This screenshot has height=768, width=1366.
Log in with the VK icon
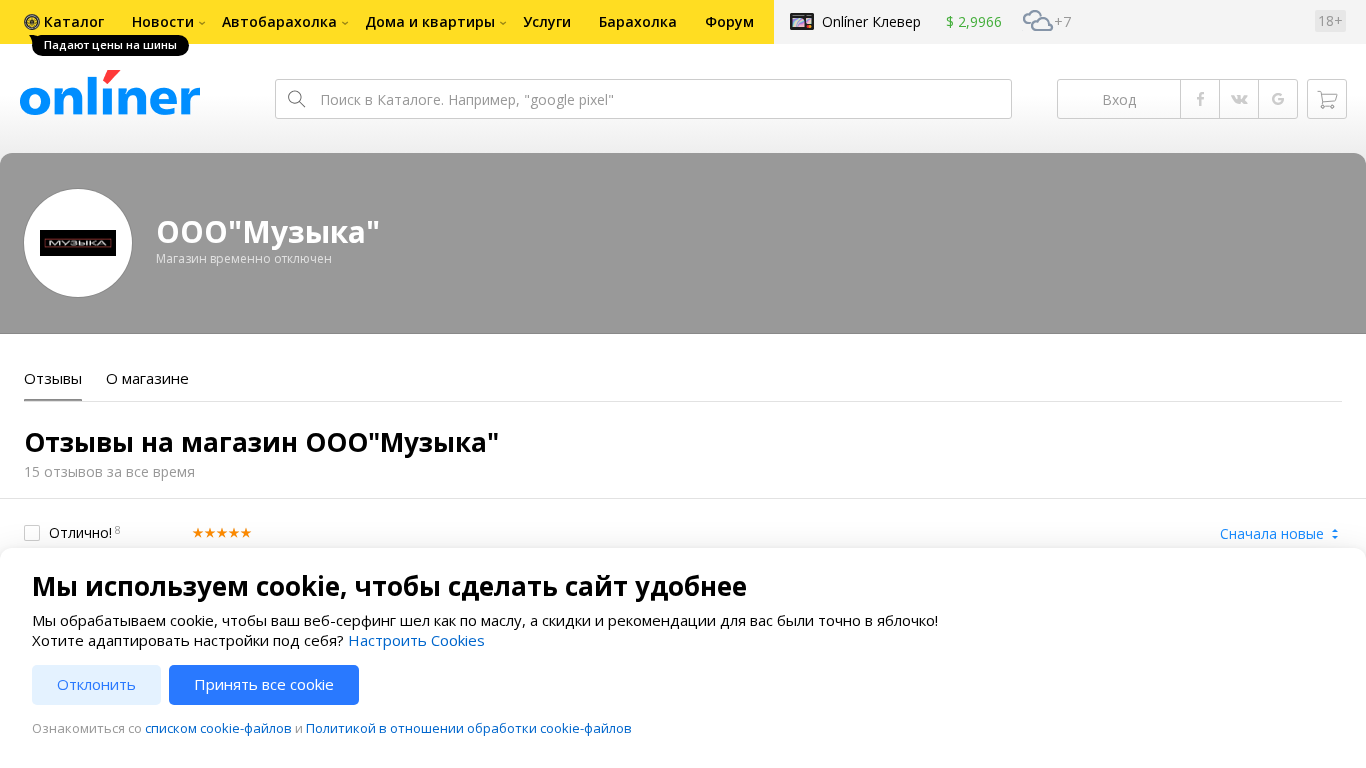coord(1239,99)
